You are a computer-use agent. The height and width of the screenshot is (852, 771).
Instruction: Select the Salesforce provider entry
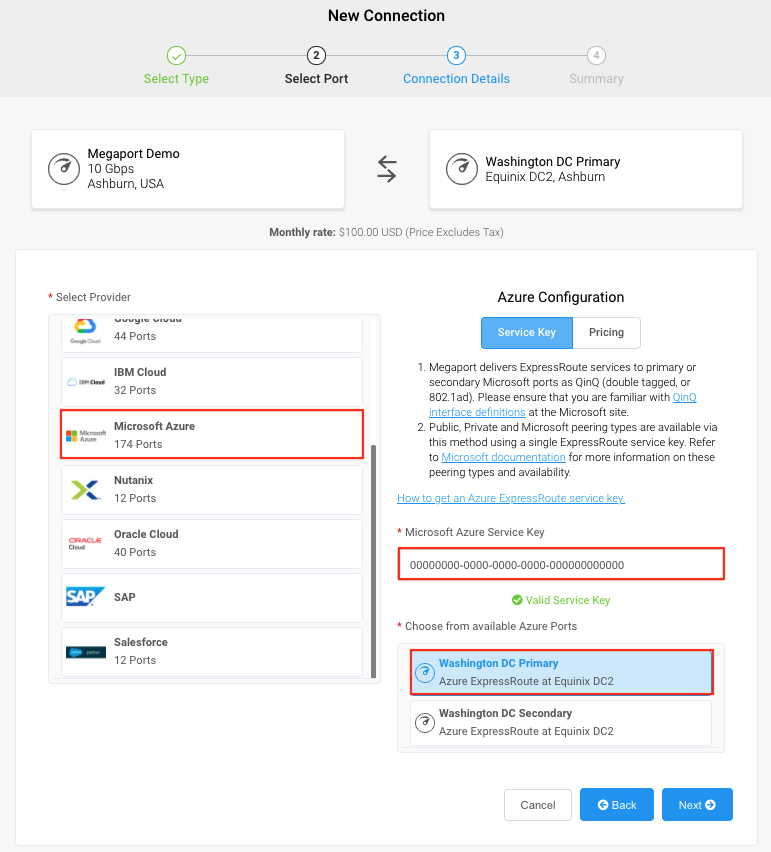point(212,651)
